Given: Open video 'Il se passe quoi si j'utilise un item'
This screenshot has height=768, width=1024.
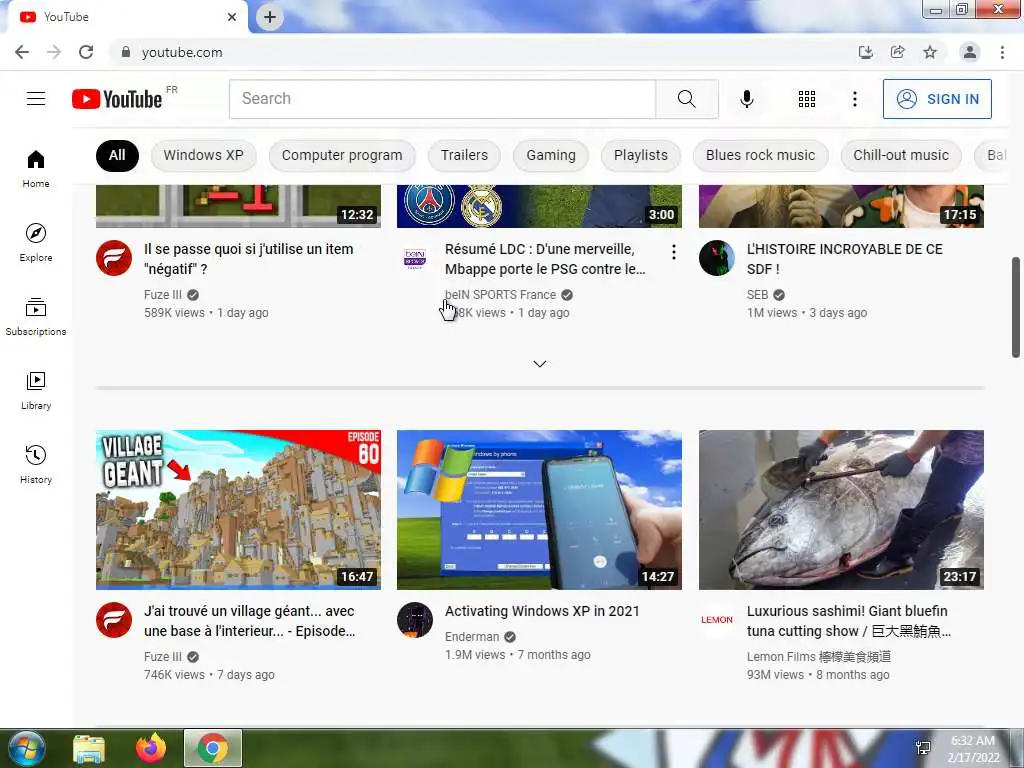Looking at the screenshot, I should tap(249, 259).
